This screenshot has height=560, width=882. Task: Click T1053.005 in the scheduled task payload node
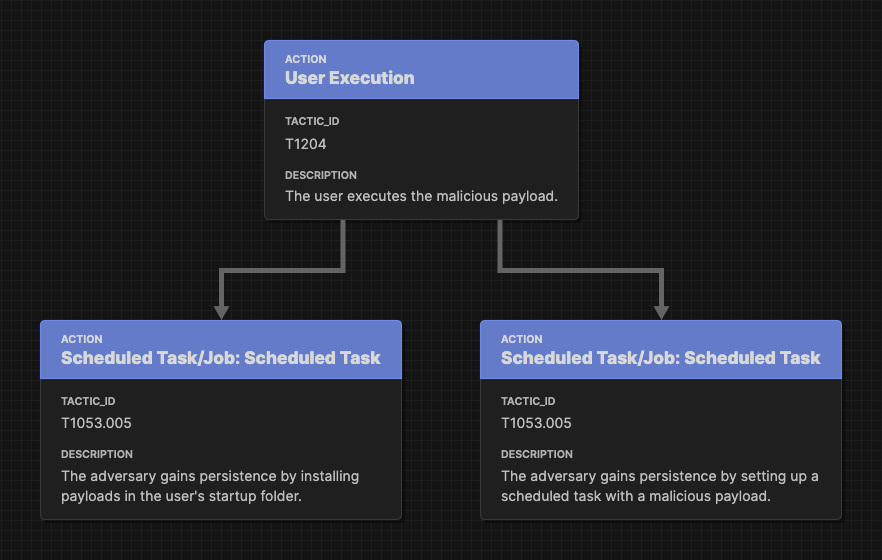536,423
